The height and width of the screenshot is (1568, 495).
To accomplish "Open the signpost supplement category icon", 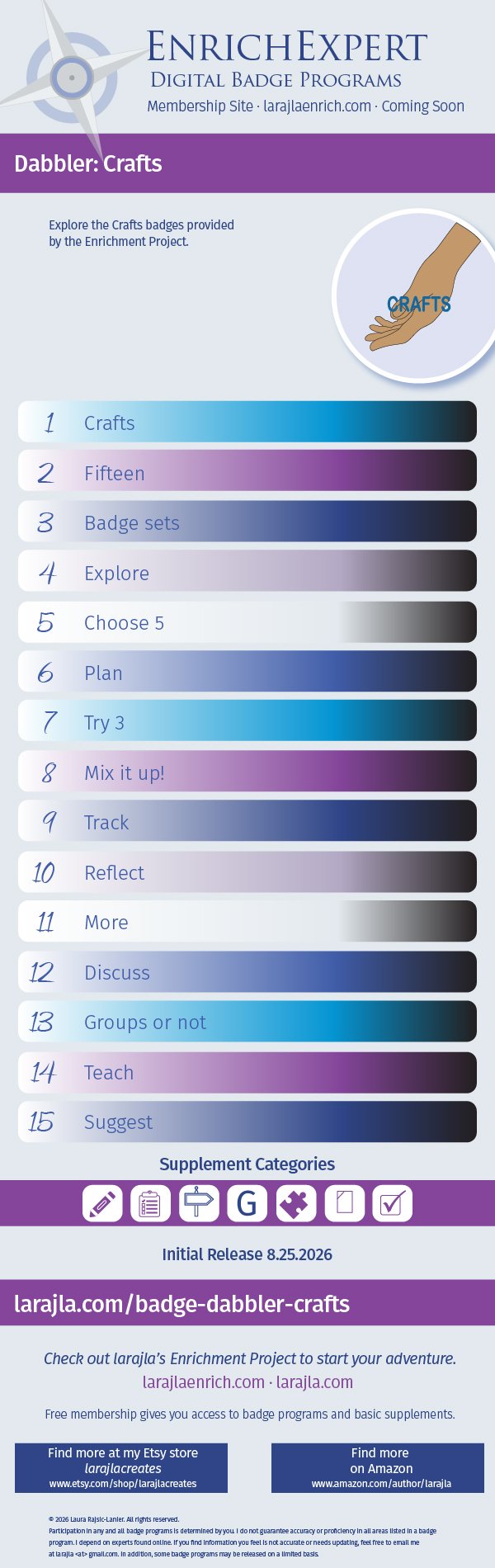I will [199, 1203].
